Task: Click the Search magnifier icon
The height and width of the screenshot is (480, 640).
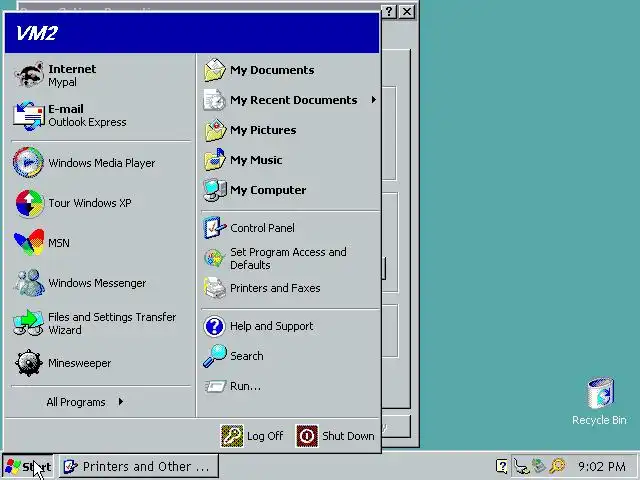Action: 215,356
